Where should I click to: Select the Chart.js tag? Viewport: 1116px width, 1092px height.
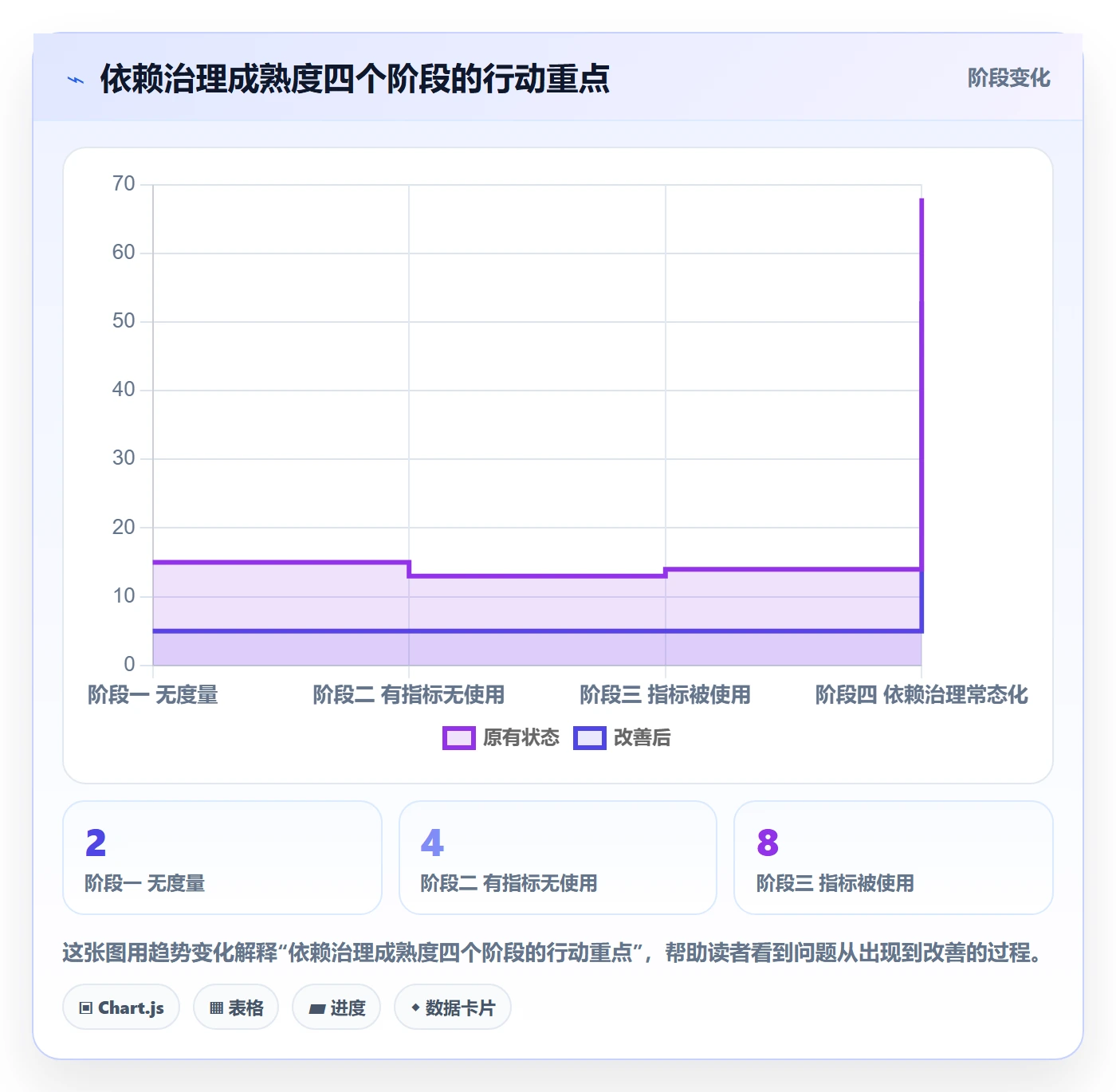(121, 1008)
